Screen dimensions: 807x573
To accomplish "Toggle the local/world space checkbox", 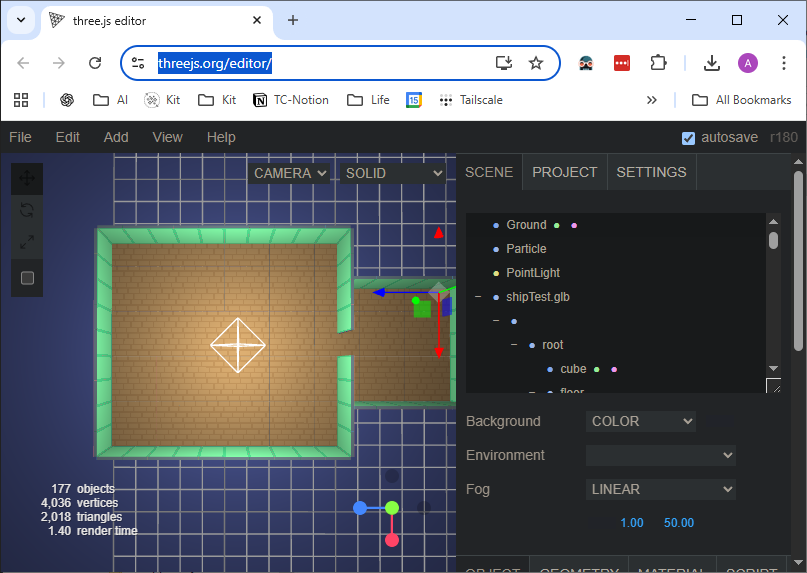I will pos(27,278).
